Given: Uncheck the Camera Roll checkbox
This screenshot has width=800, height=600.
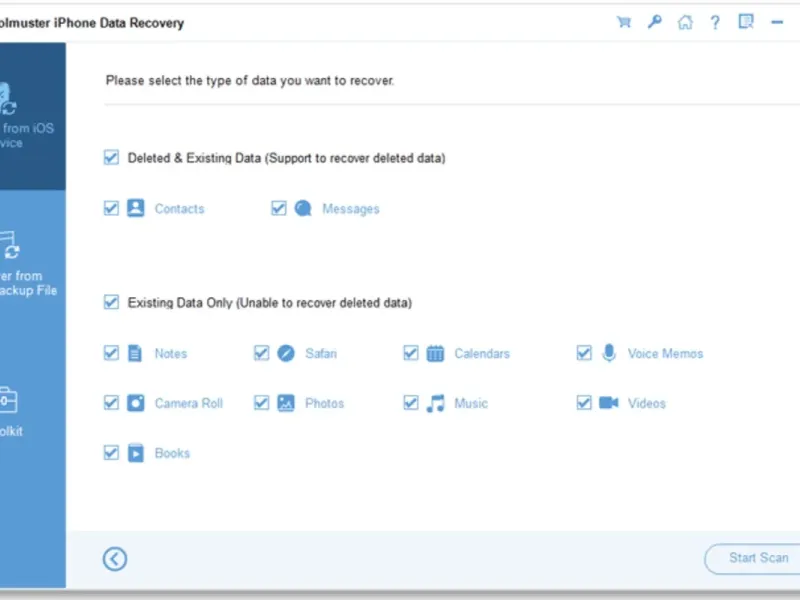Looking at the screenshot, I should [111, 403].
